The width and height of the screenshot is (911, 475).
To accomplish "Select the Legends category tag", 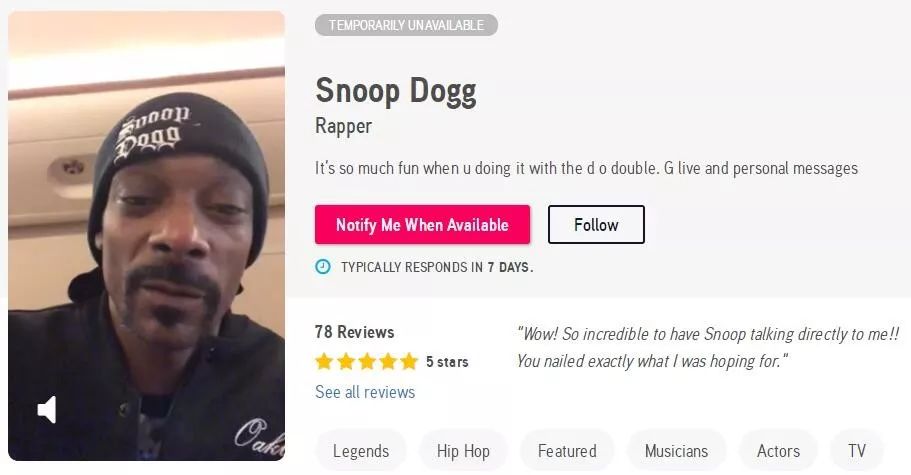I will click(x=361, y=451).
